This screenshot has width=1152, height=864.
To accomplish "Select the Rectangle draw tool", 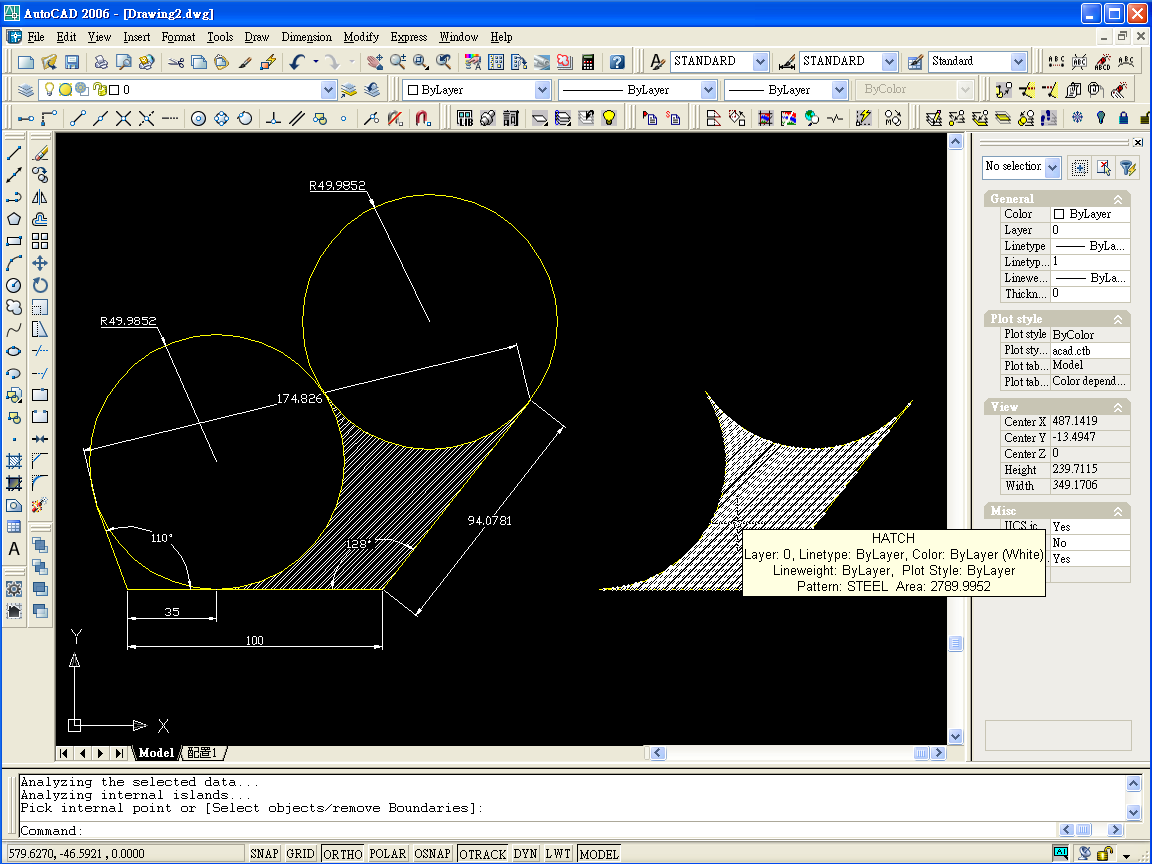I will coord(14,241).
